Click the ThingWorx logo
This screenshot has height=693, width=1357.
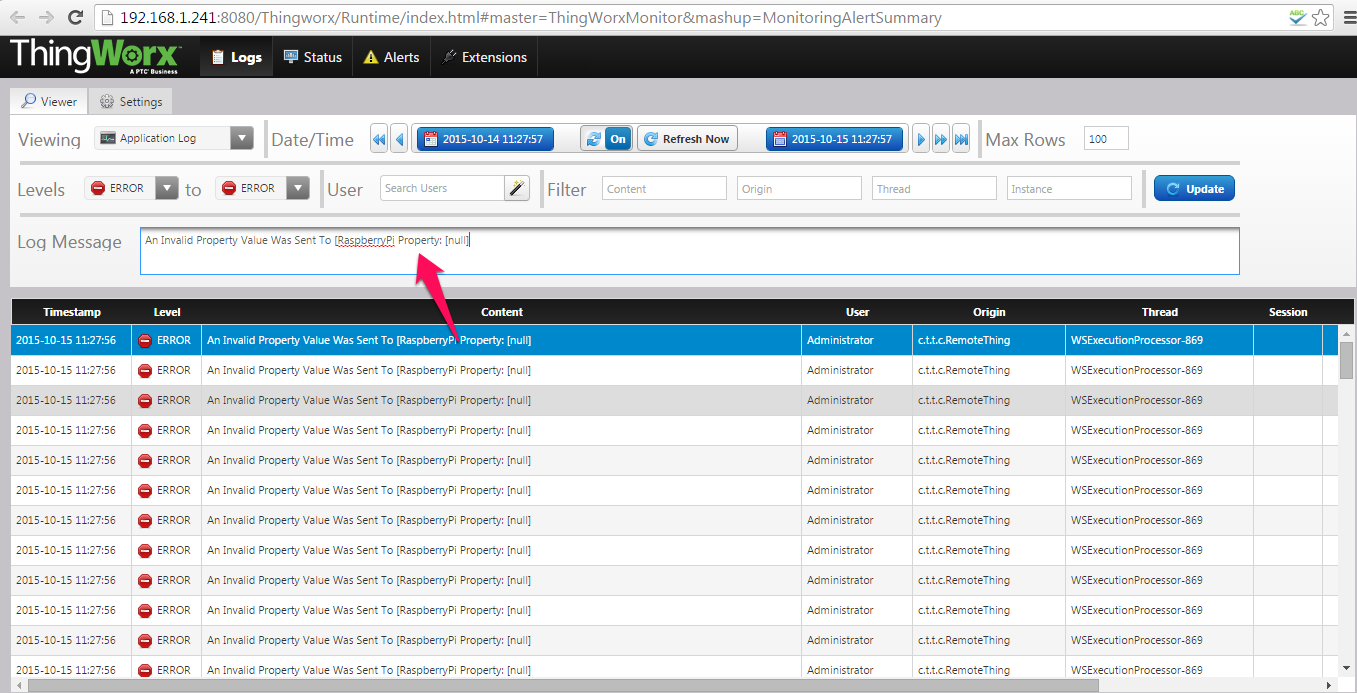[95, 57]
